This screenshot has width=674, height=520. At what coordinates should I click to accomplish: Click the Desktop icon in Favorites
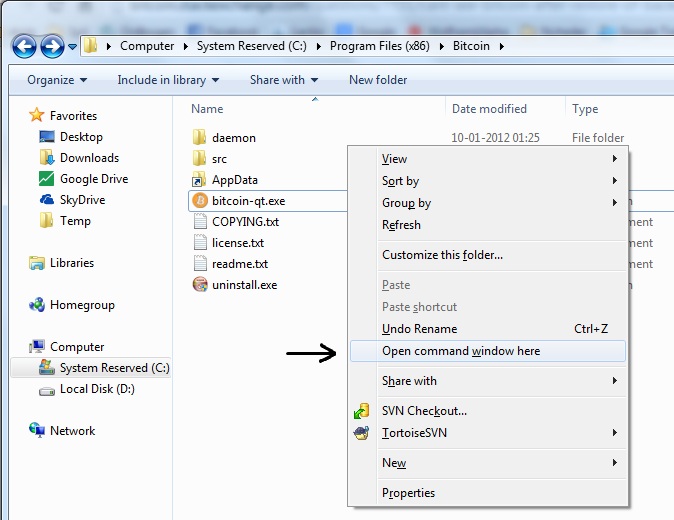46,137
